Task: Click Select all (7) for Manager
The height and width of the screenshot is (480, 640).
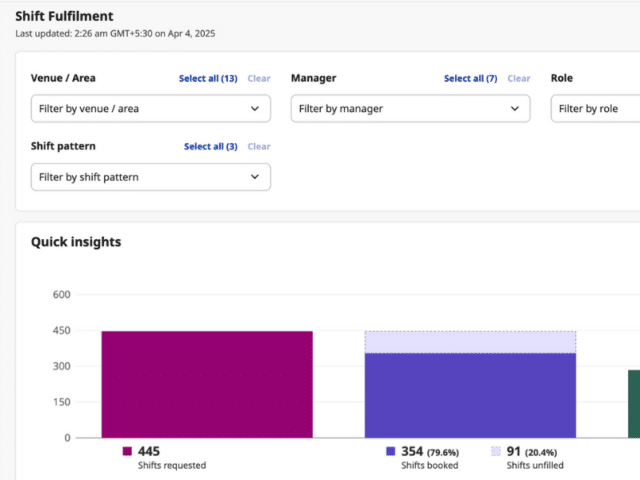Action: coord(471,78)
